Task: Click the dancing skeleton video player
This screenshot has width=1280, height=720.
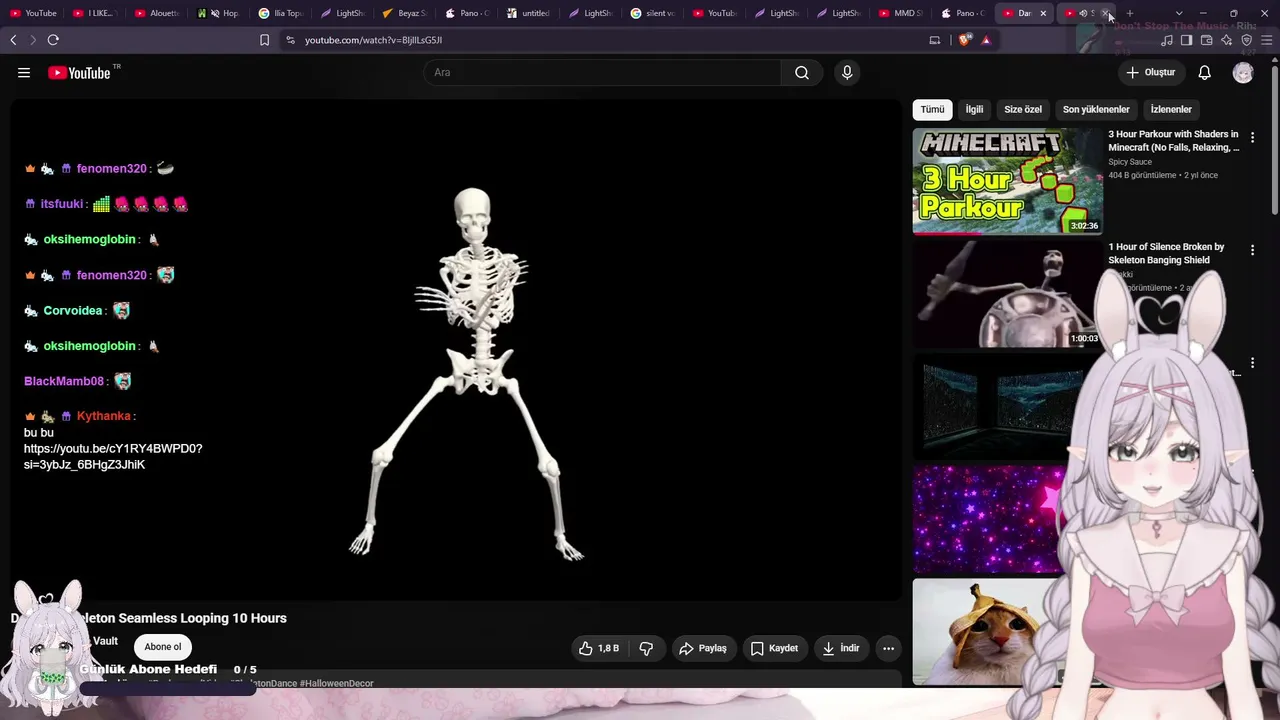Action: [x=456, y=350]
